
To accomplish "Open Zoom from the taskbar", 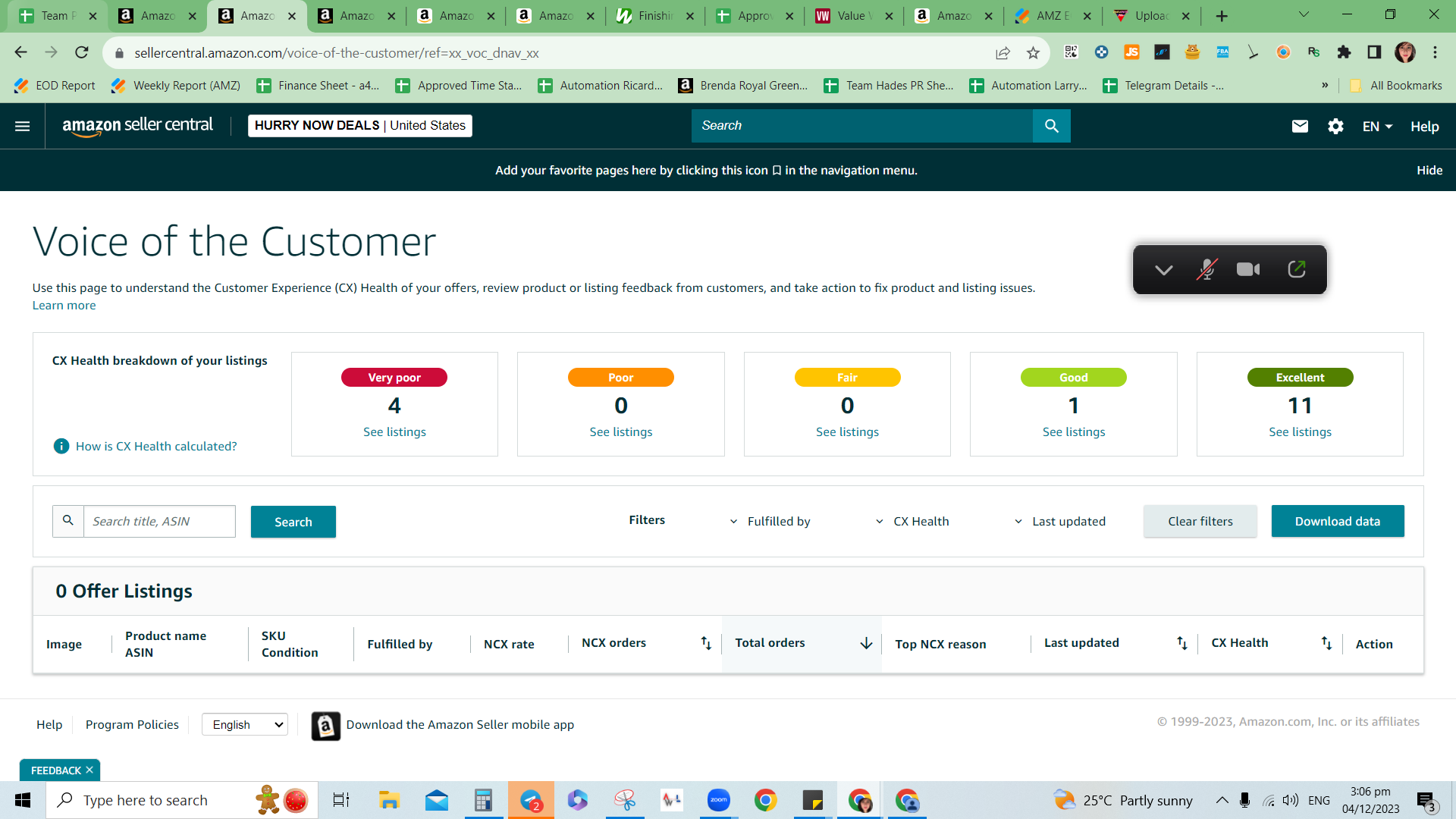I will click(718, 800).
